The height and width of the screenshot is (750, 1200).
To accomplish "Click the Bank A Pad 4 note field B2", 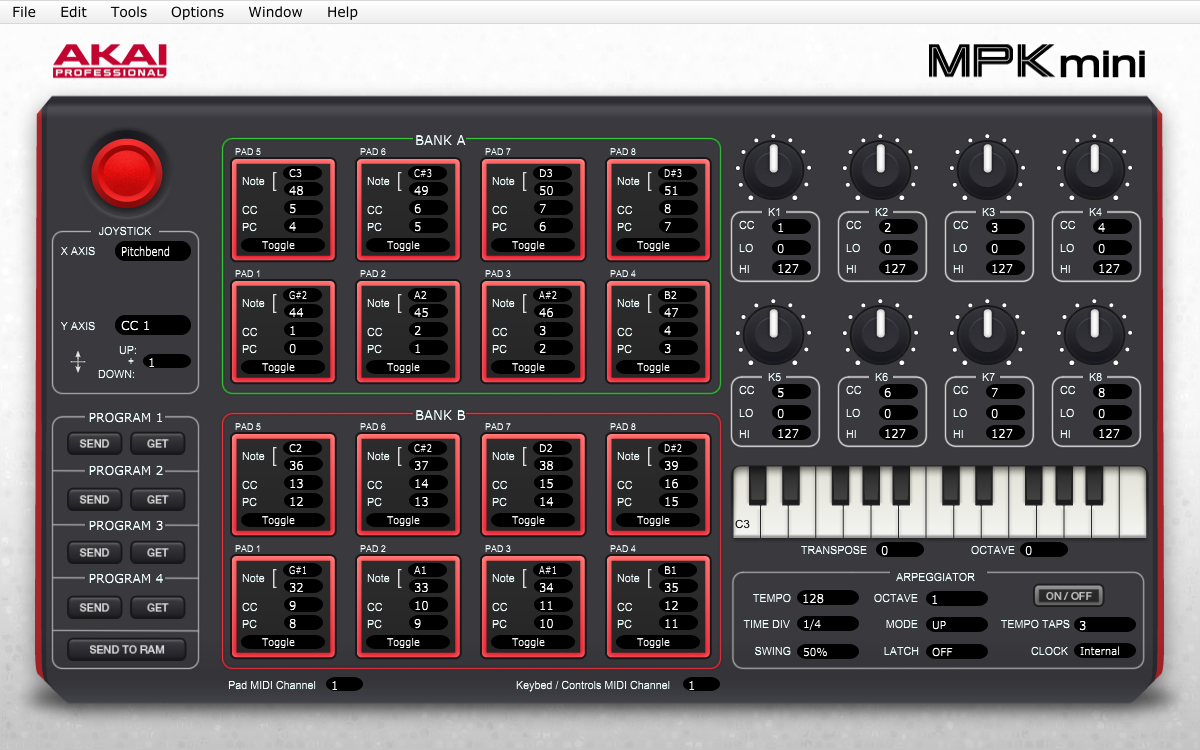I will (x=678, y=295).
